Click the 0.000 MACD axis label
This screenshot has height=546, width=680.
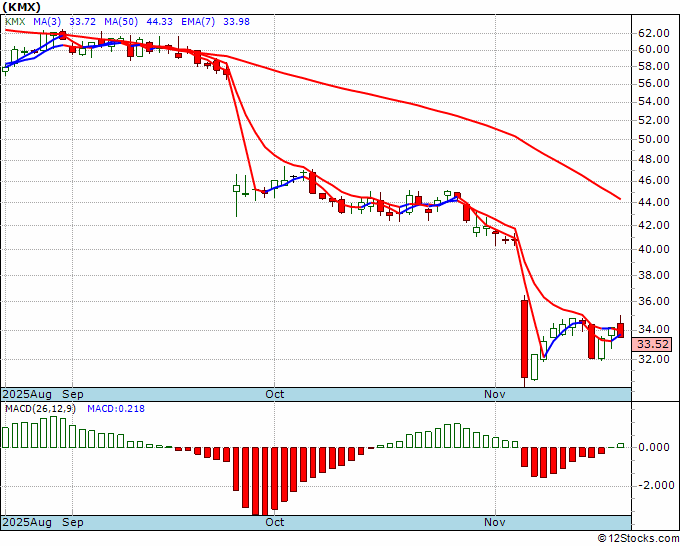click(654, 447)
